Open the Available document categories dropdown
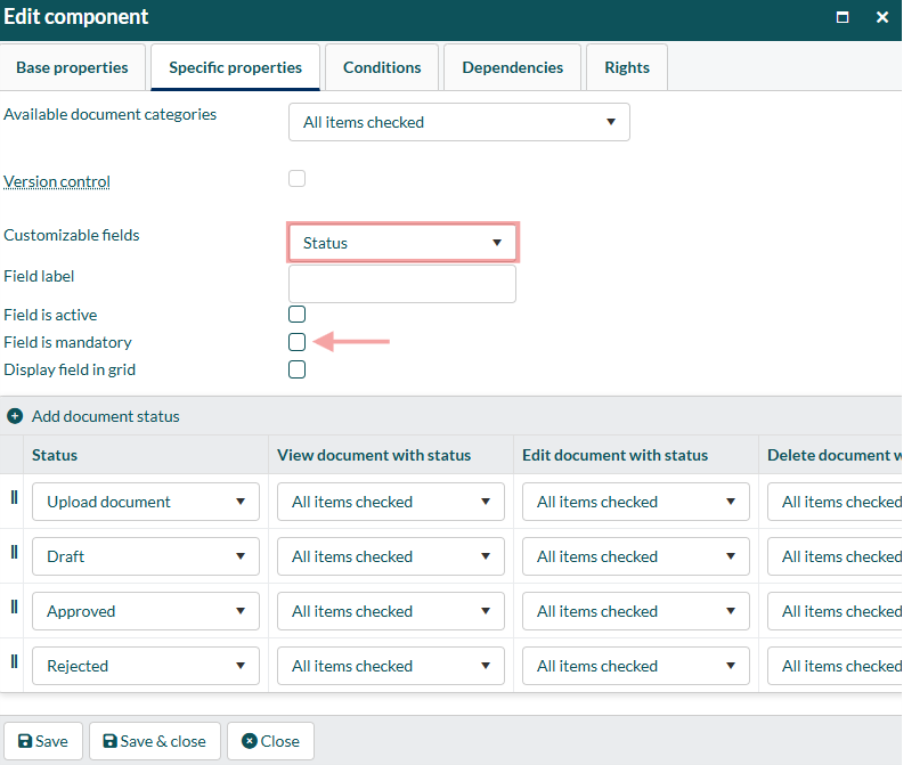The image size is (903, 765). coord(459,122)
